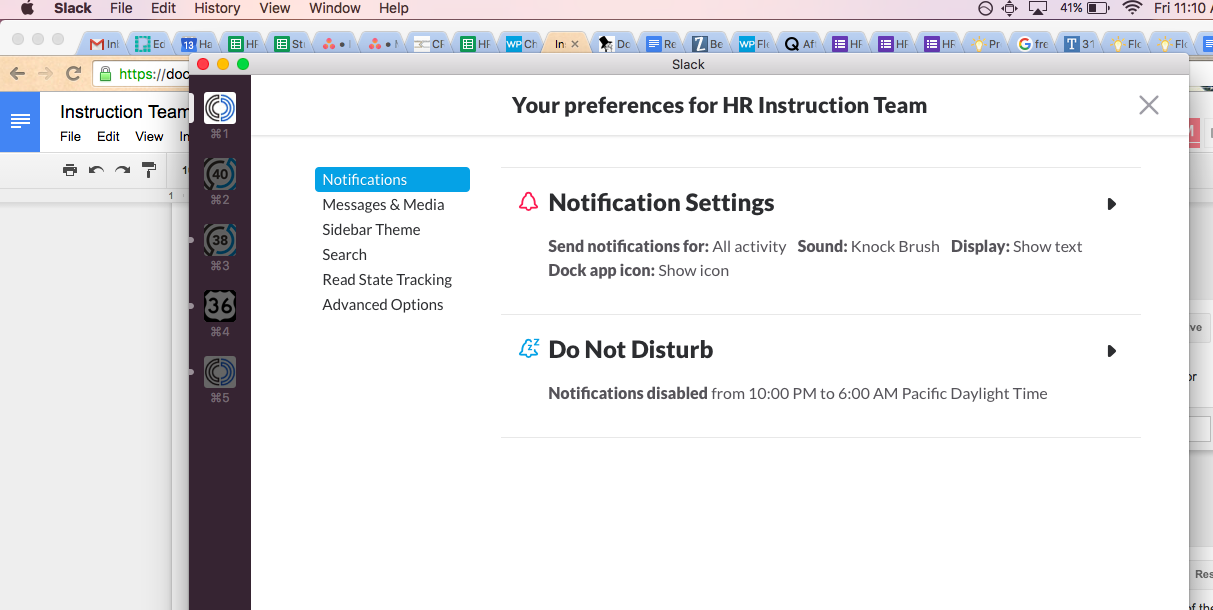Click the 'Dock app icon: Show icon' text
The width and height of the screenshot is (1213, 610).
pos(638,270)
